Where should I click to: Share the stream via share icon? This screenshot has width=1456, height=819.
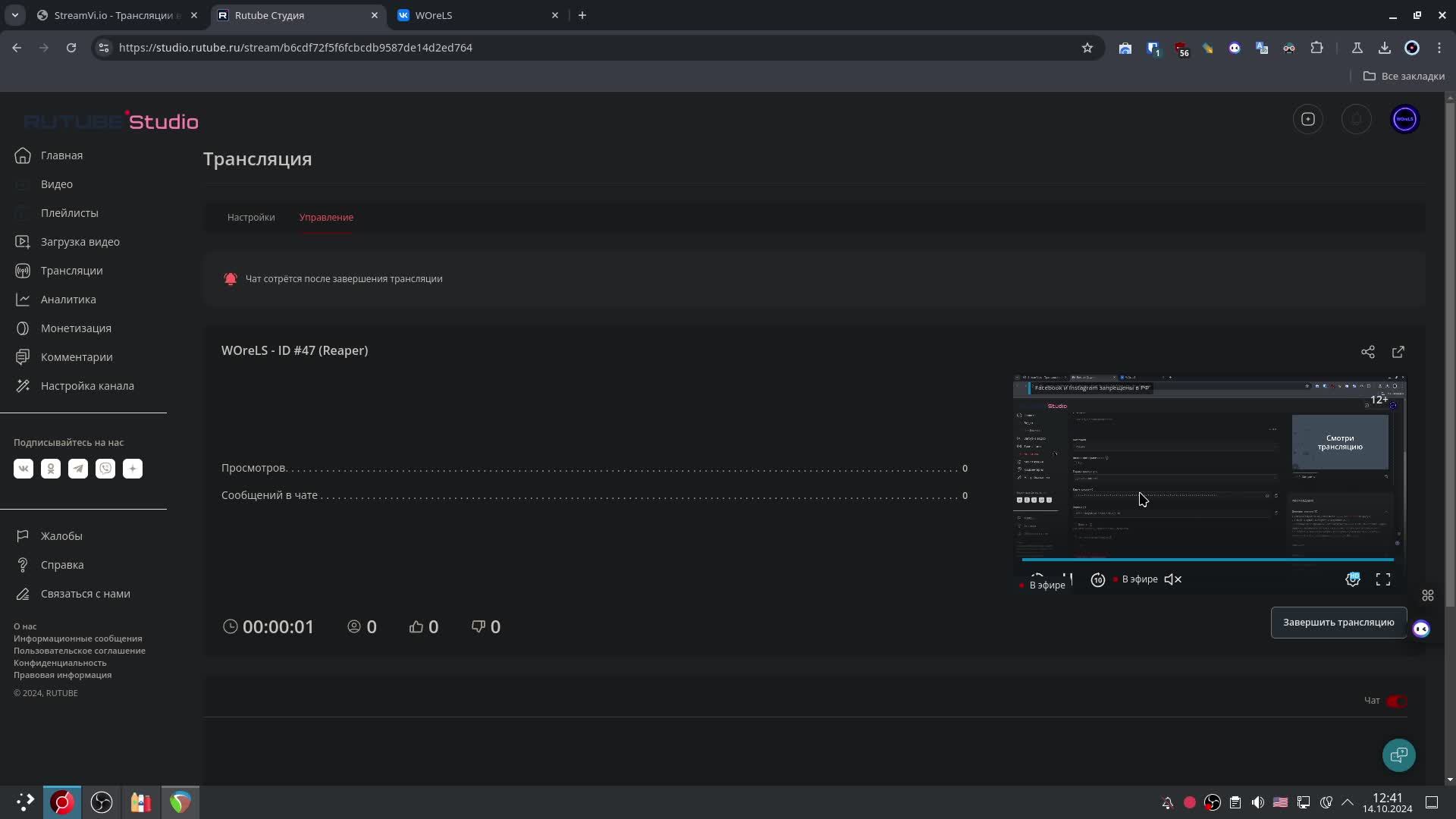pyautogui.click(x=1368, y=352)
